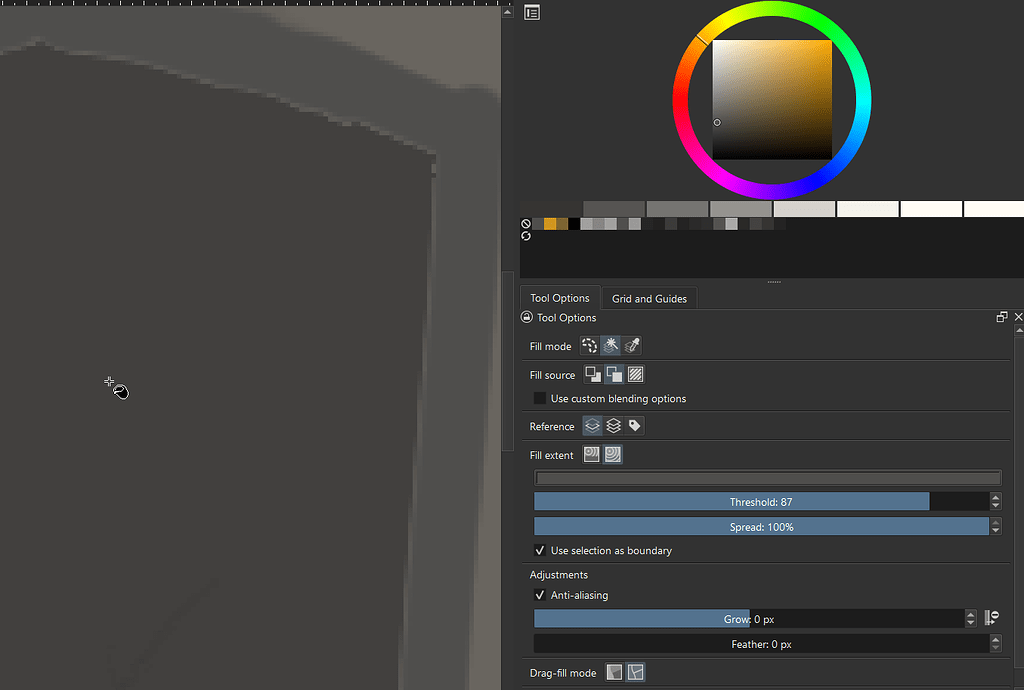Image resolution: width=1024 pixels, height=690 pixels.
Task: Float the Tool Options docker
Action: click(x=1002, y=316)
